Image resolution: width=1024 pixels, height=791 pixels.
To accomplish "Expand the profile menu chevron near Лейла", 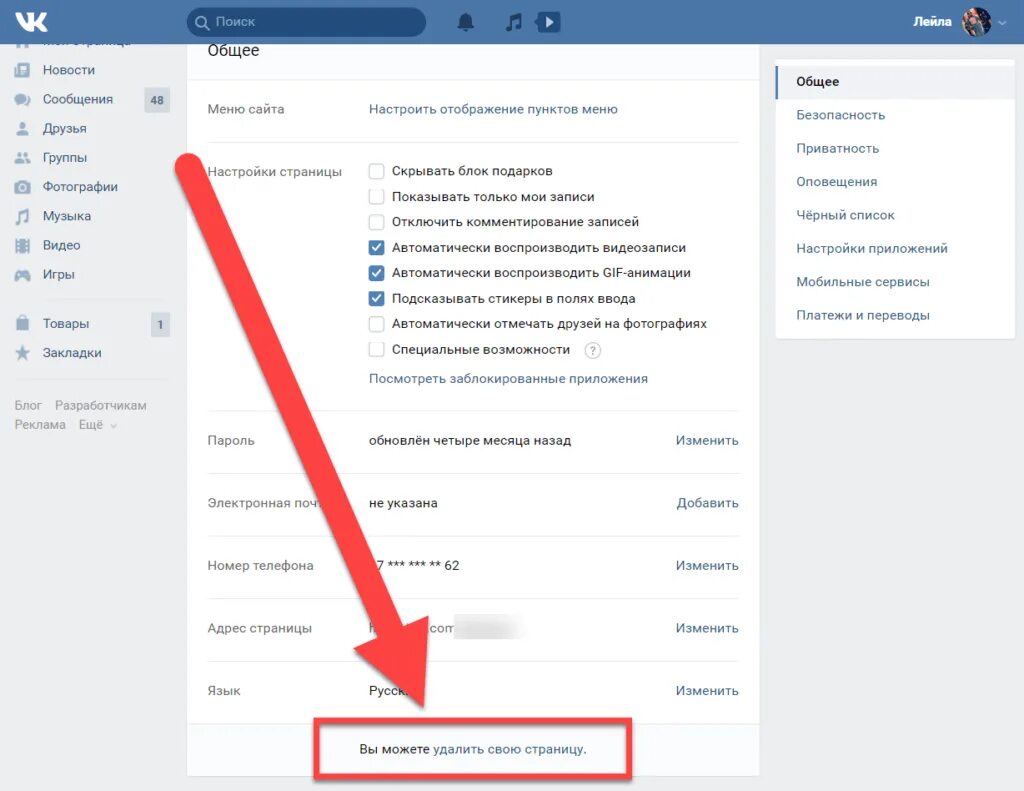I will click(1002, 23).
